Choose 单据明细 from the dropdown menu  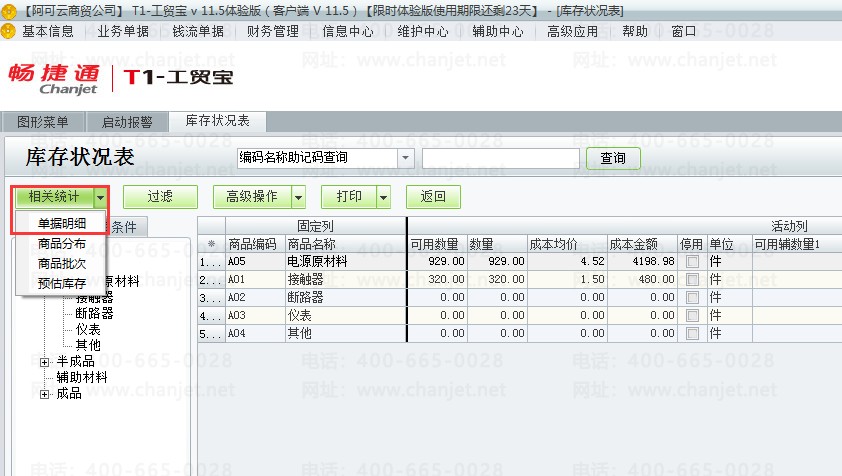(x=61, y=223)
